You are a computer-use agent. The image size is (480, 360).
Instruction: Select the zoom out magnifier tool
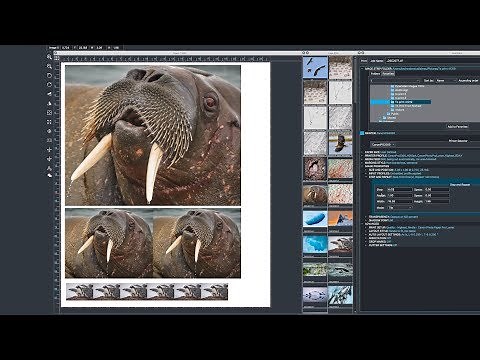(49, 66)
